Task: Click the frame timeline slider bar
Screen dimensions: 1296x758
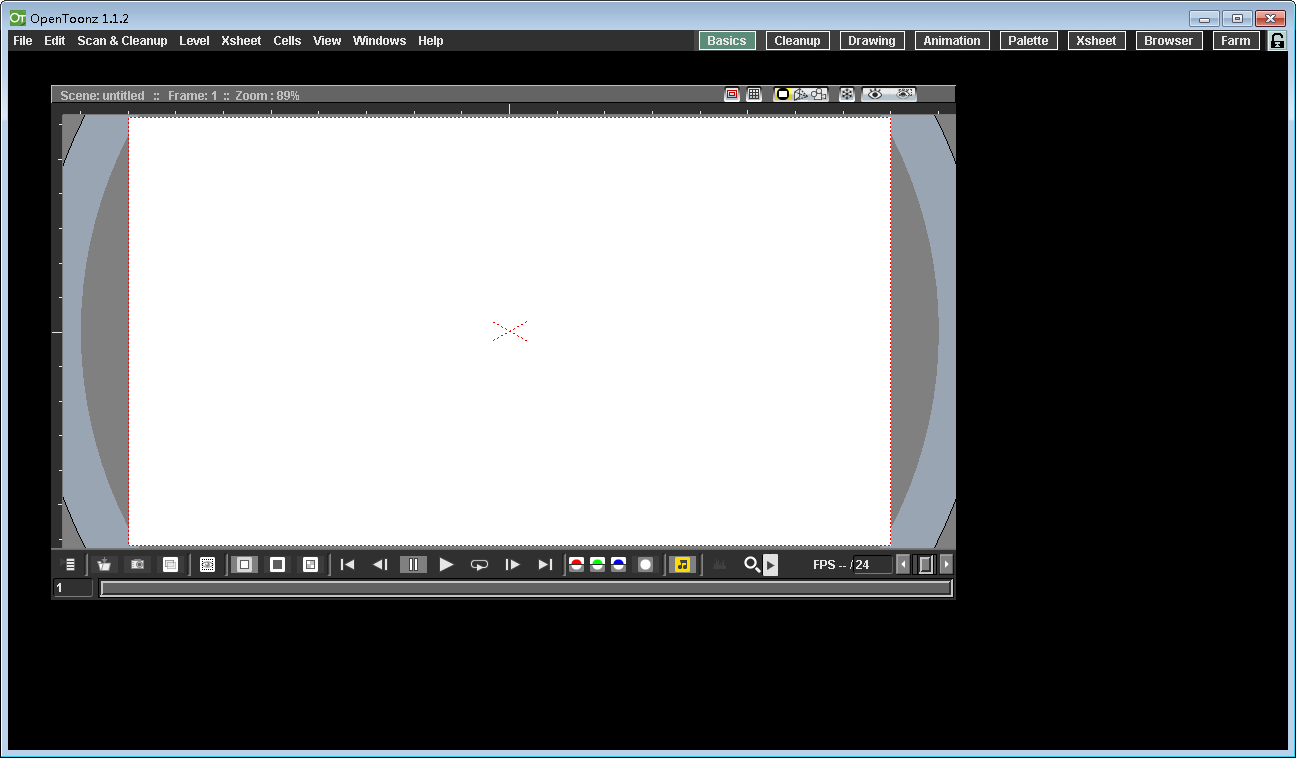Action: pos(526,588)
